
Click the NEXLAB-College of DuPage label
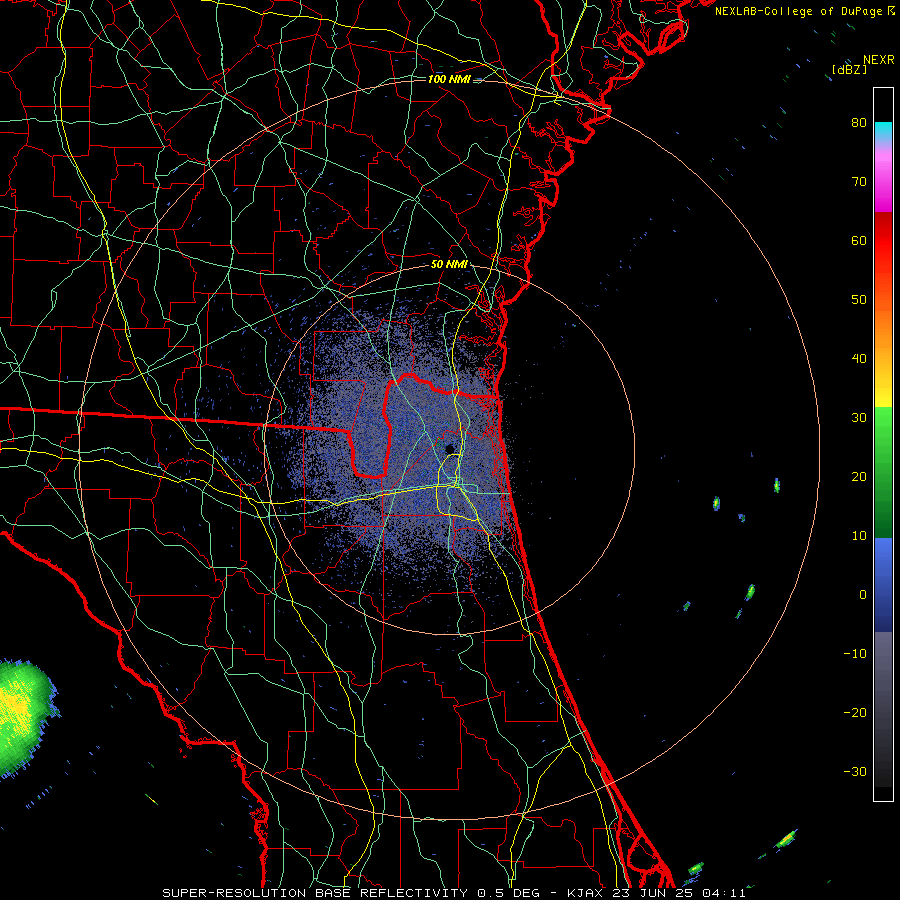coord(800,11)
